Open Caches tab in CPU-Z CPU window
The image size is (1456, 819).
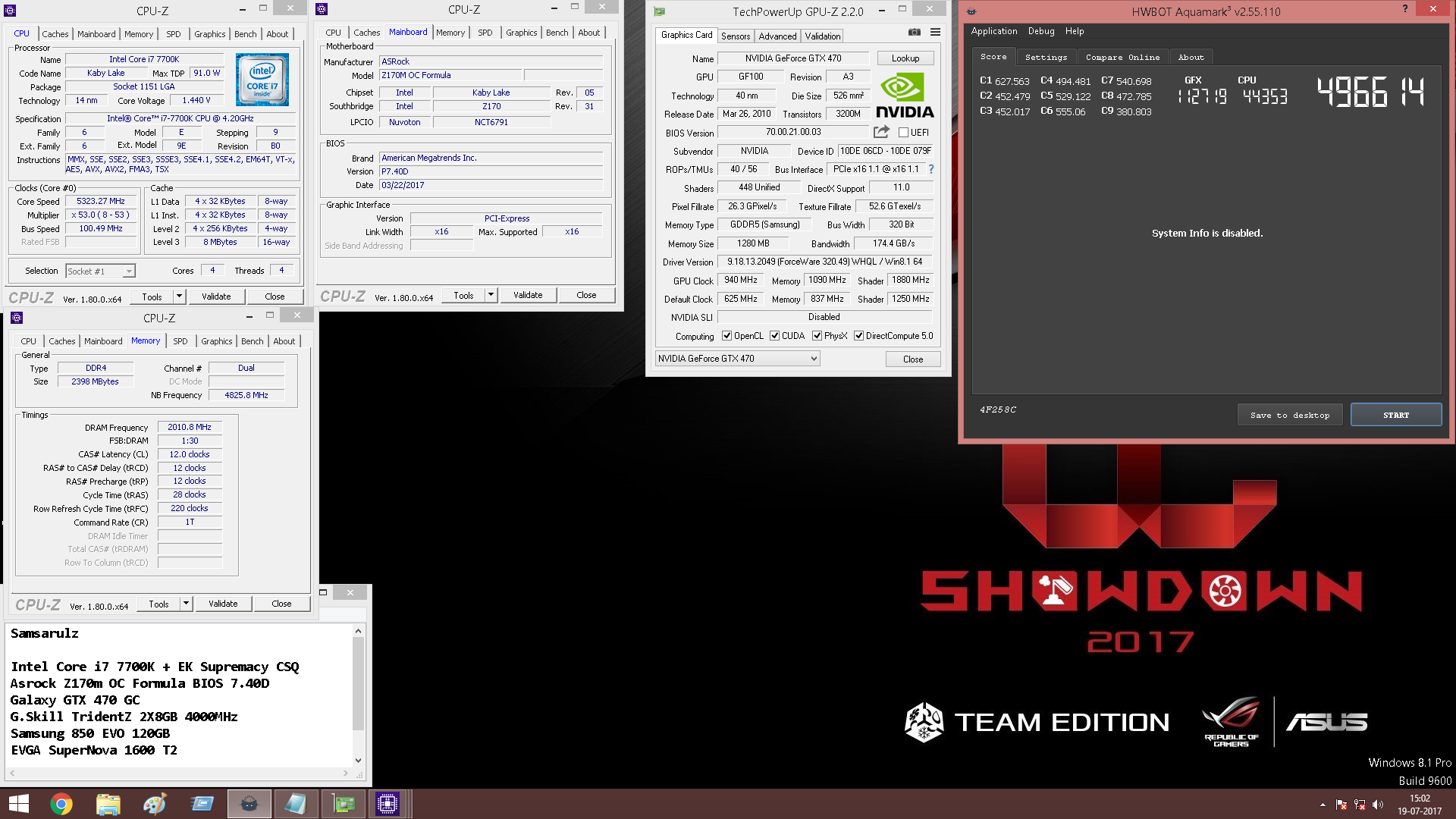pos(55,34)
